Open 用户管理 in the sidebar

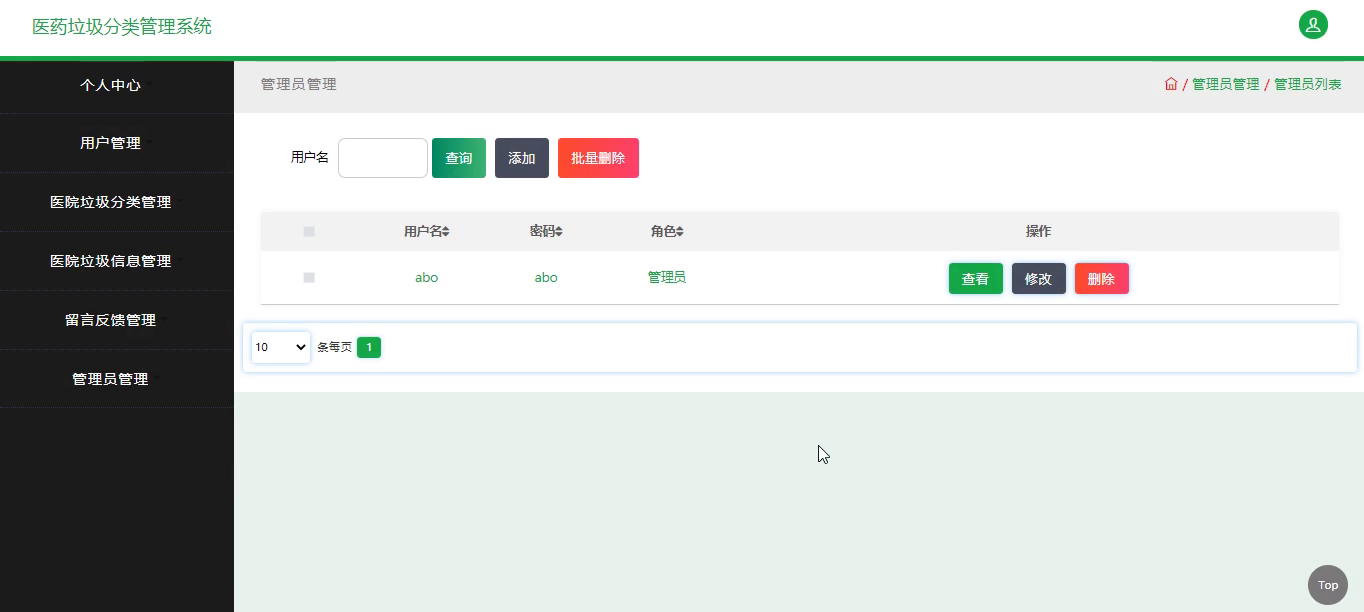click(x=117, y=143)
